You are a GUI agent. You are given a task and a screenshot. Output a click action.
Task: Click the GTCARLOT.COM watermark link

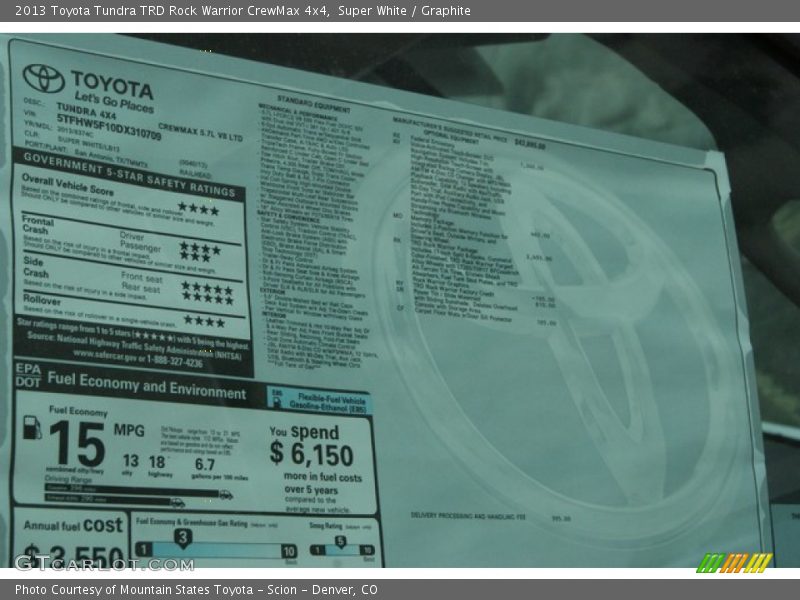103,564
